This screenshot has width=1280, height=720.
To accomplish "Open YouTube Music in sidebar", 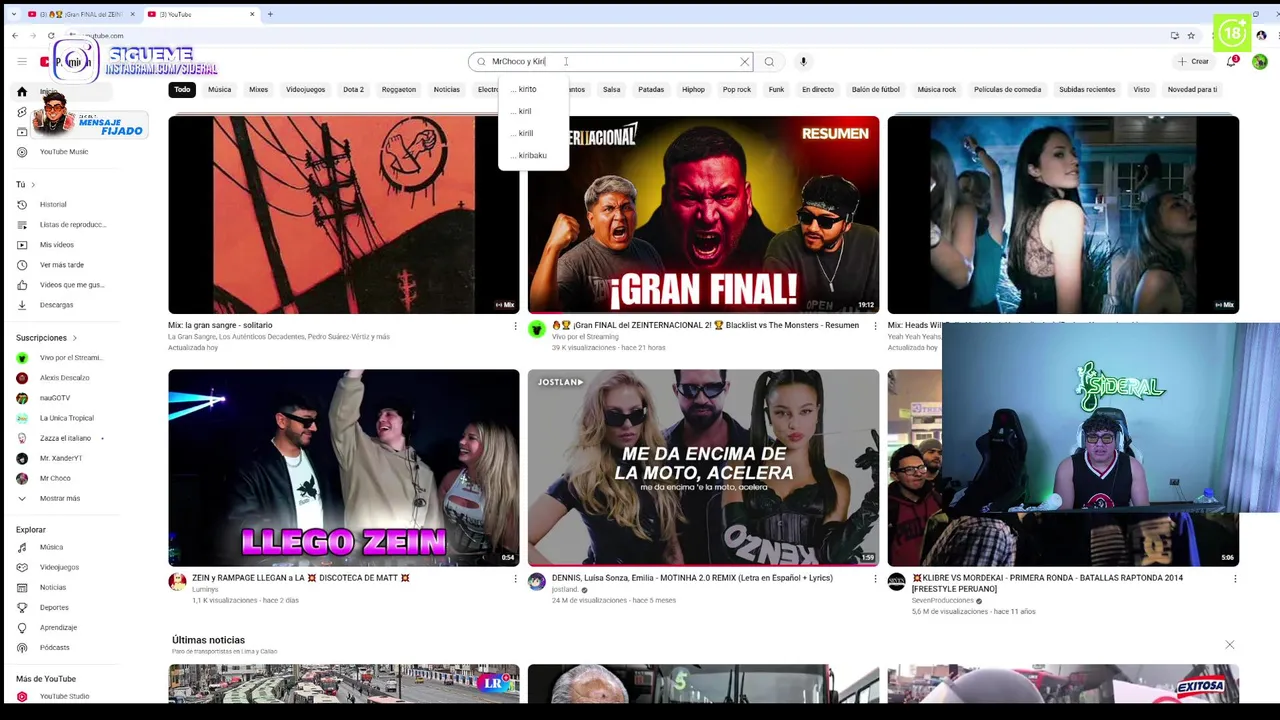I will tap(64, 152).
